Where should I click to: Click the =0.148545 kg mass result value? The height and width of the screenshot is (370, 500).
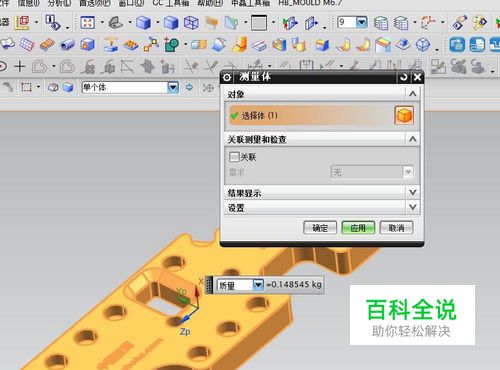(294, 285)
